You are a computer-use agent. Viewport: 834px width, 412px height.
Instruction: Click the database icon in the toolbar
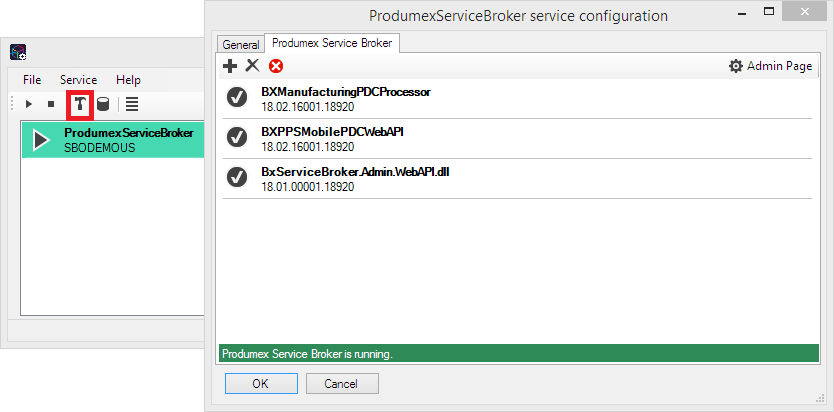click(103, 104)
